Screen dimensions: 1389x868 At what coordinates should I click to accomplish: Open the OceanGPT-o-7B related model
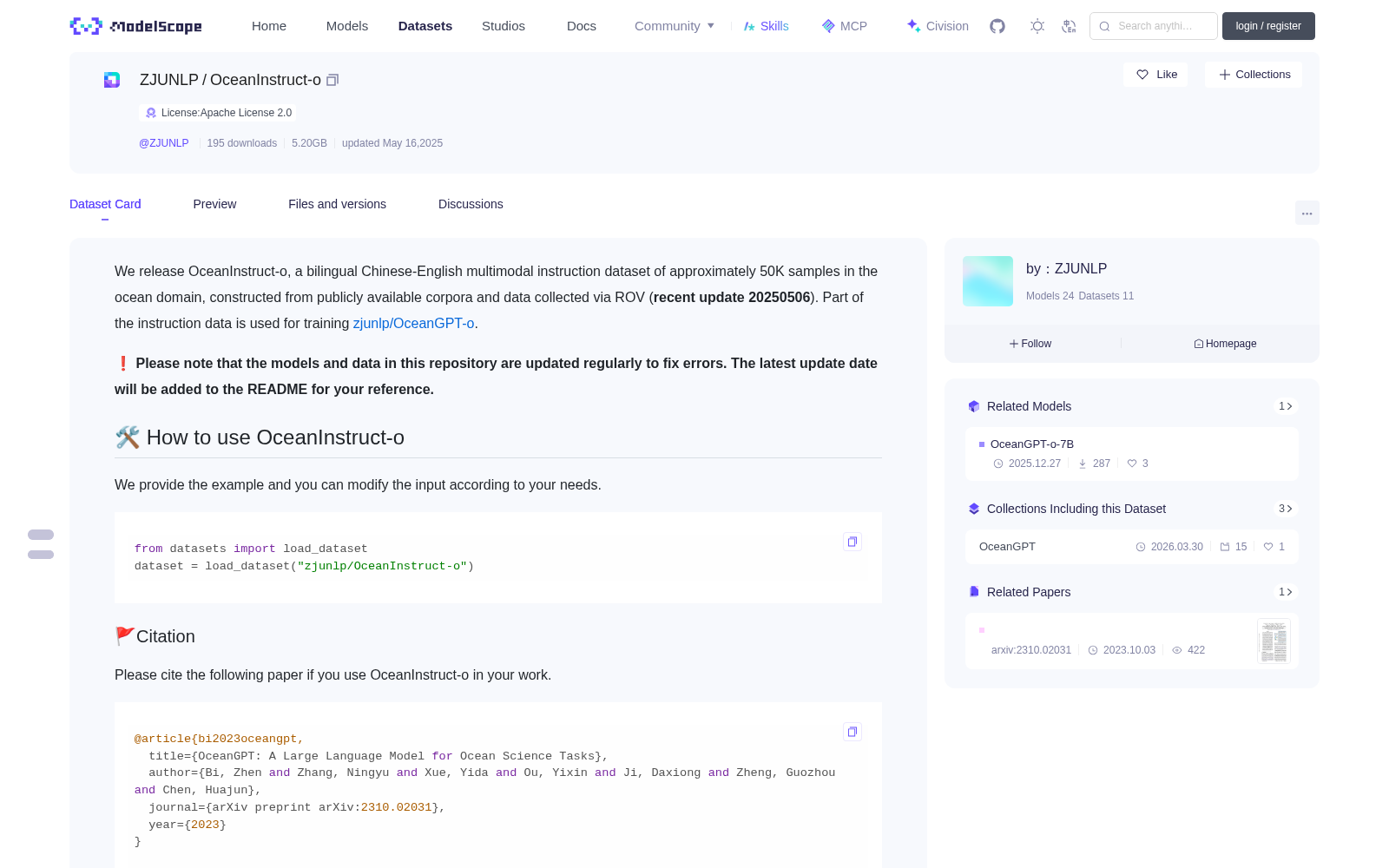(1032, 444)
